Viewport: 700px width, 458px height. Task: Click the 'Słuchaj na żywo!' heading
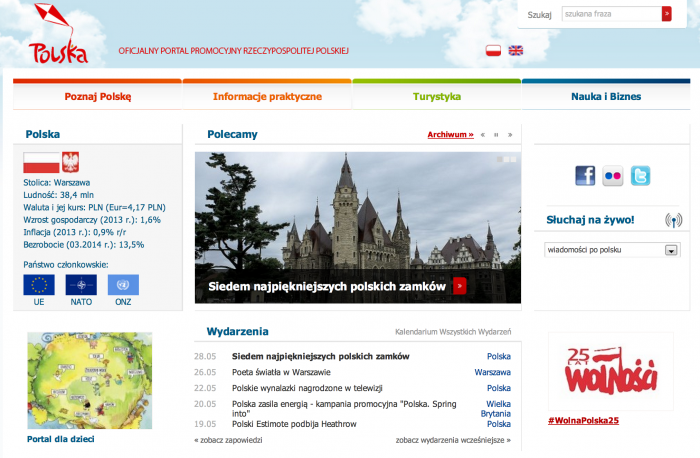[590, 220]
